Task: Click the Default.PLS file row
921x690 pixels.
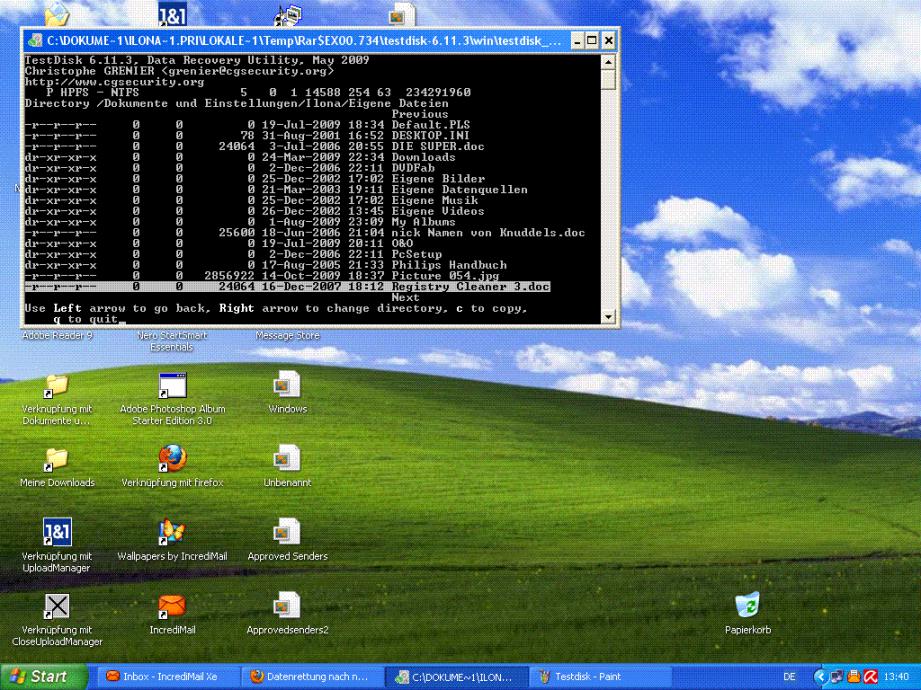Action: click(247, 125)
